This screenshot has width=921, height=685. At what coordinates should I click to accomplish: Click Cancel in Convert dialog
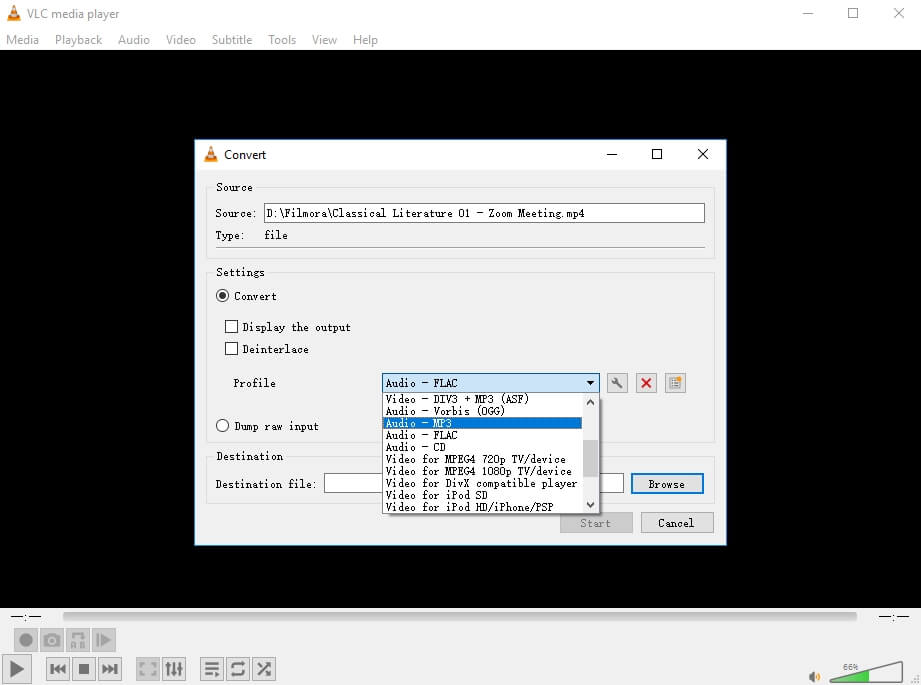tap(677, 523)
